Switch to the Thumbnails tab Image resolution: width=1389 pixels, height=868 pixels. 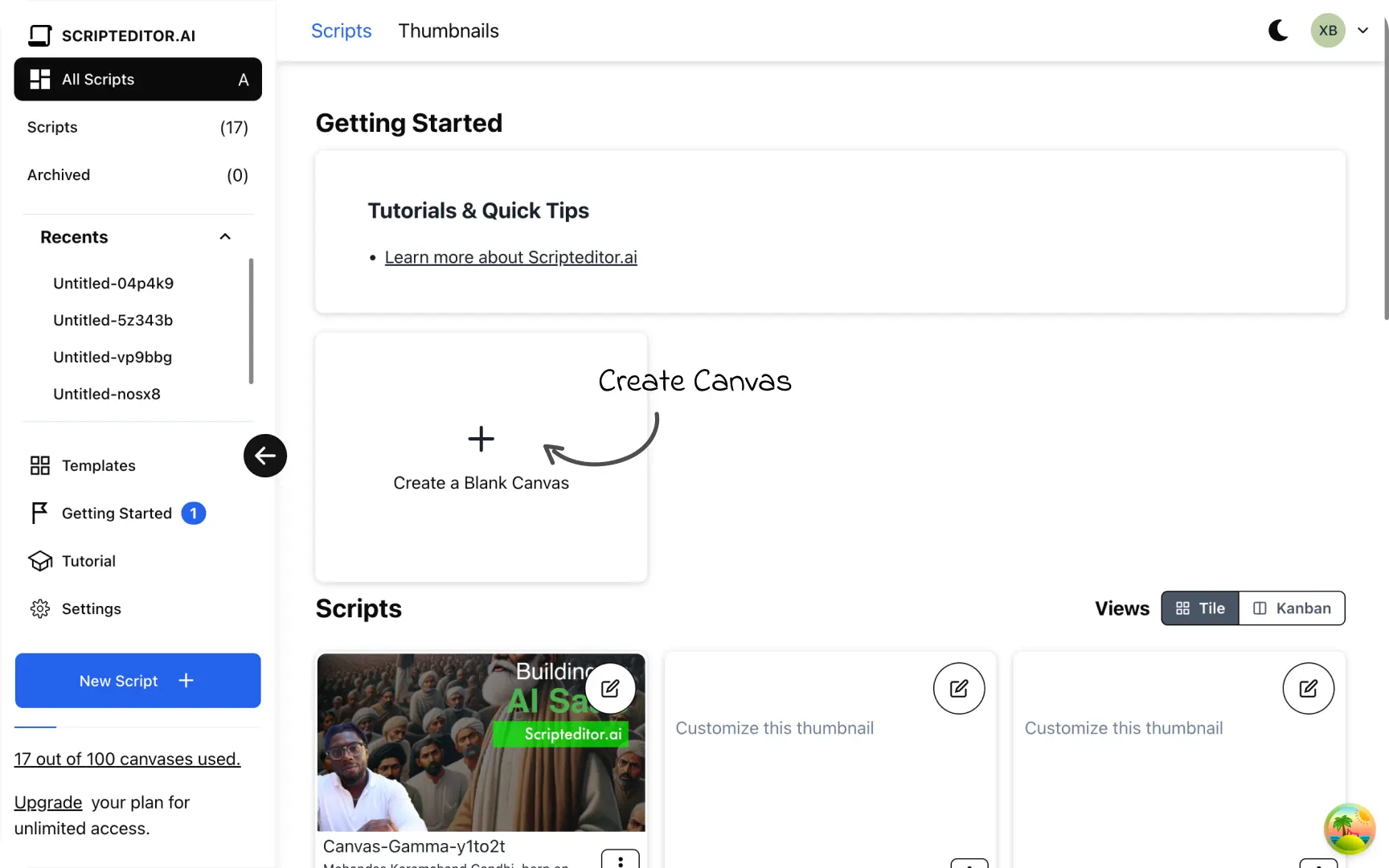point(449,31)
